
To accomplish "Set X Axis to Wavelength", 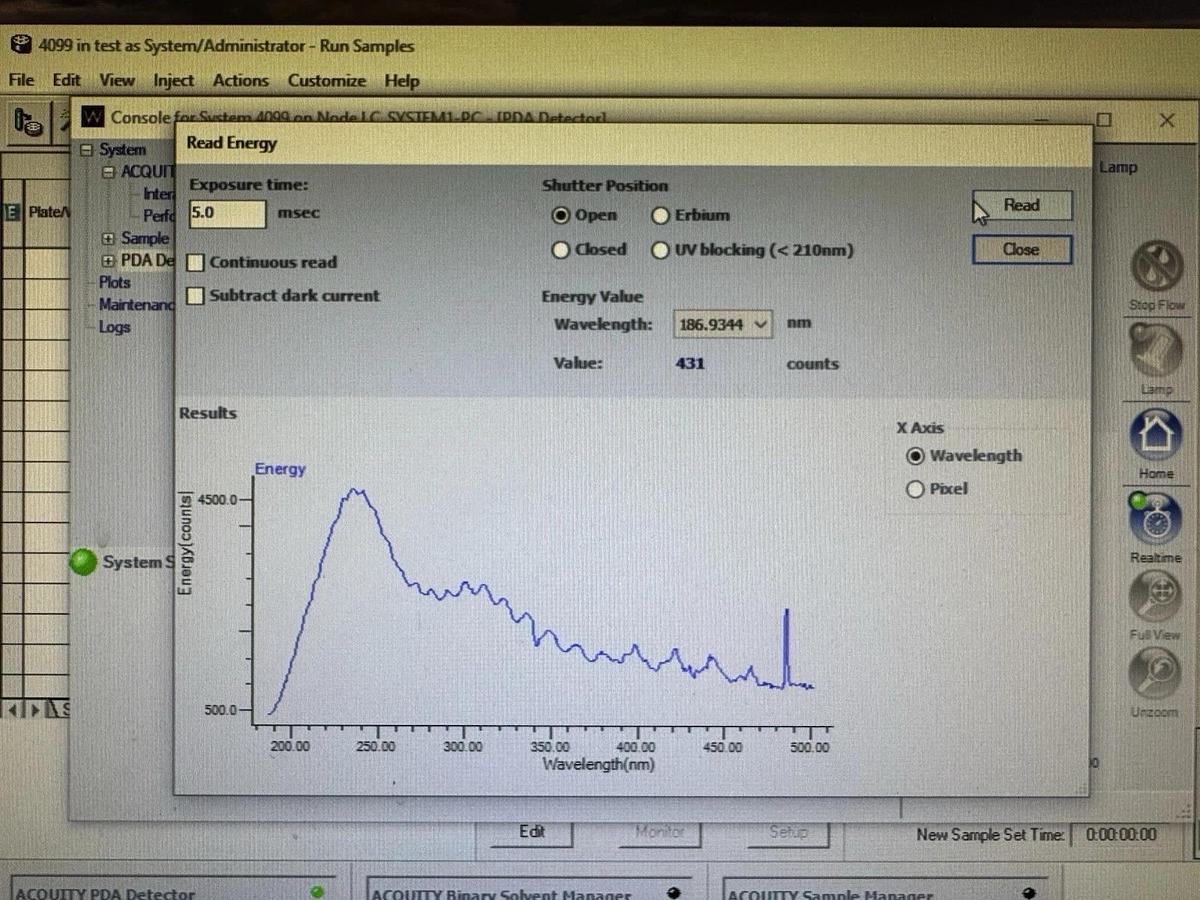I will pos(915,456).
